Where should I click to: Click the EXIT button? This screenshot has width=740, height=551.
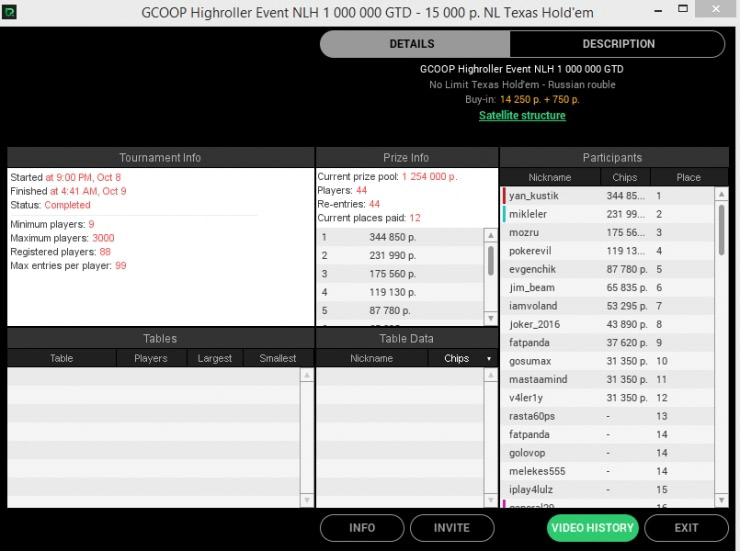click(x=686, y=528)
